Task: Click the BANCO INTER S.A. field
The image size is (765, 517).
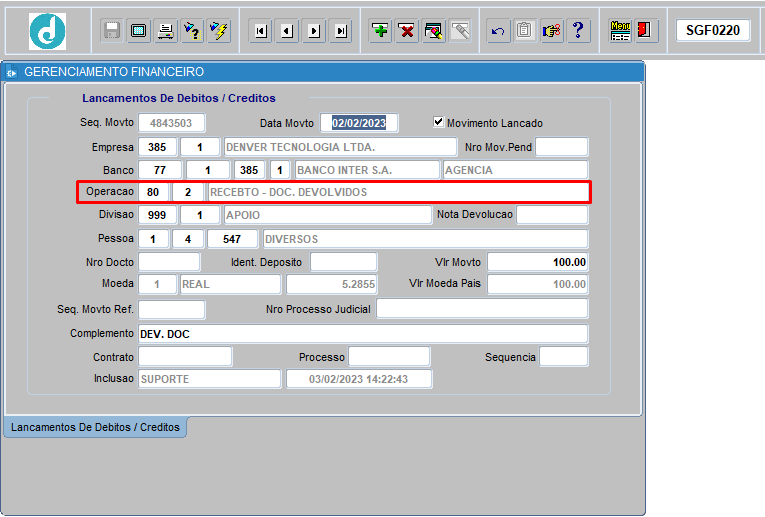Action: [x=367, y=170]
